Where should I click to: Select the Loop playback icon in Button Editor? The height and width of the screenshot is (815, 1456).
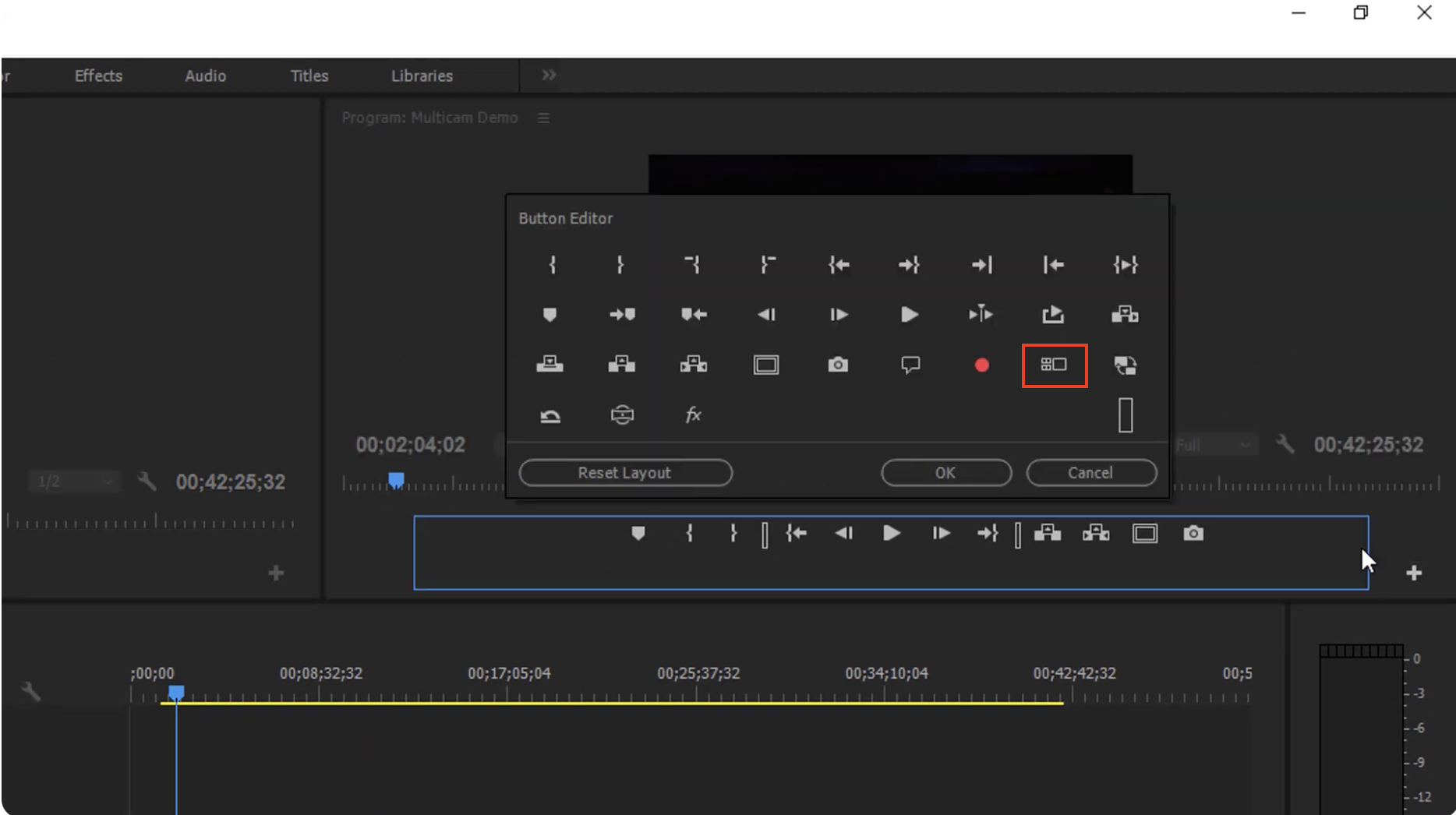click(x=550, y=416)
